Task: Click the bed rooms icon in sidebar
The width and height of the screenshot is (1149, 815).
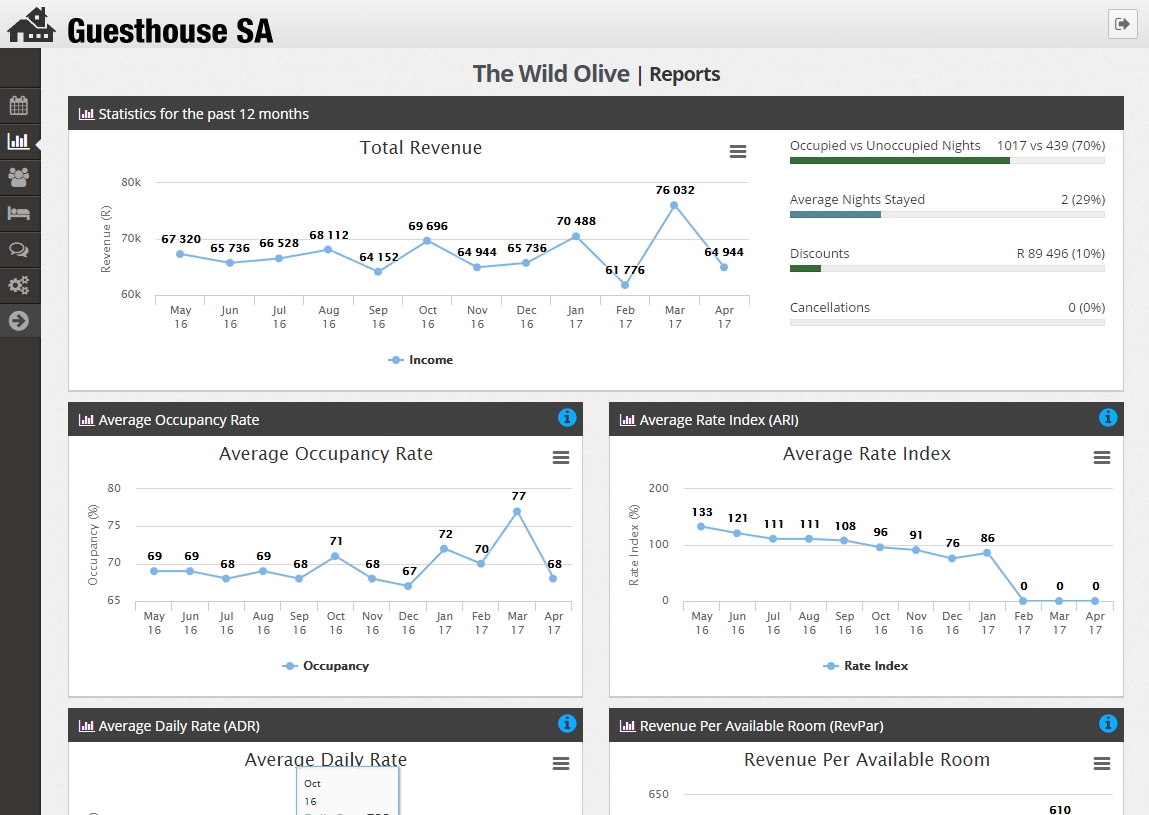Action: pyautogui.click(x=19, y=213)
